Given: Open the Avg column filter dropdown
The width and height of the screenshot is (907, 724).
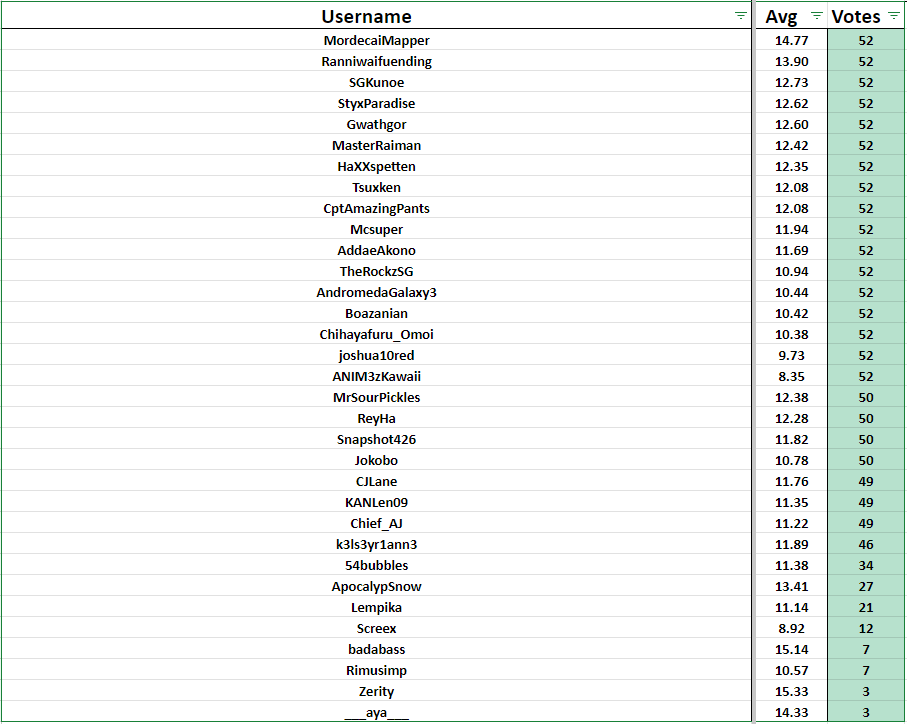Looking at the screenshot, I should (x=816, y=16).
